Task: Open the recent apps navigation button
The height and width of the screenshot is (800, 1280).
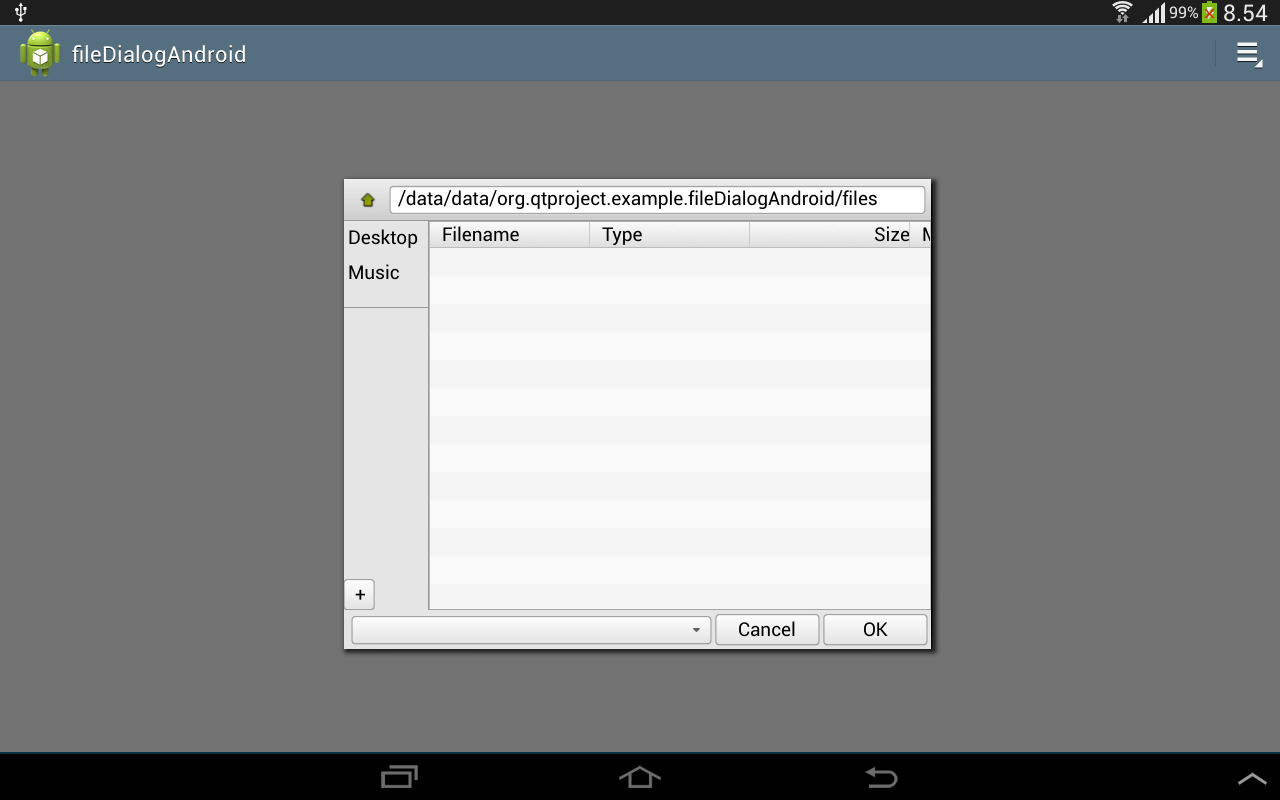Action: point(400,777)
